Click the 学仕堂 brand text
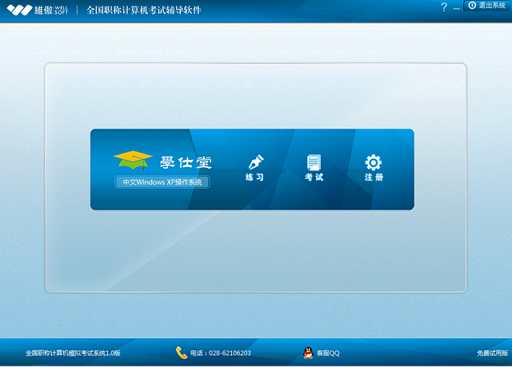This screenshot has height=367, width=512. (186, 162)
